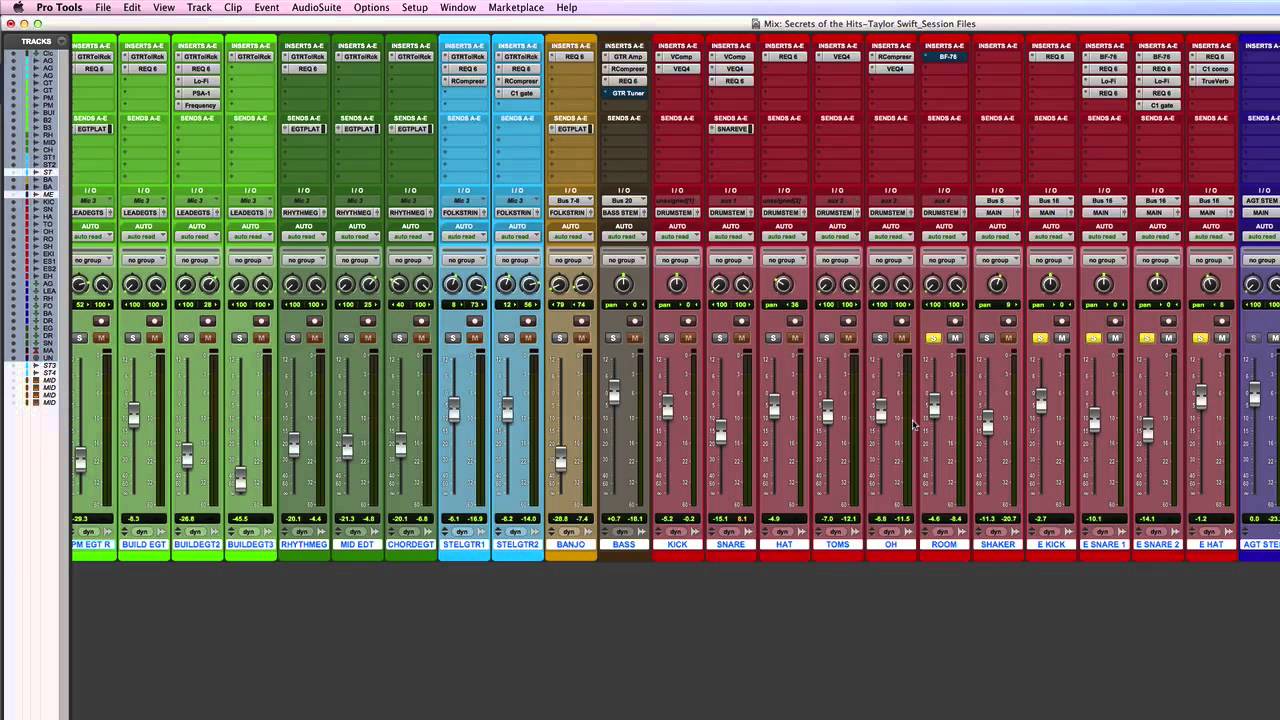Open the Setup menu
This screenshot has height=720, width=1280.
415,7
